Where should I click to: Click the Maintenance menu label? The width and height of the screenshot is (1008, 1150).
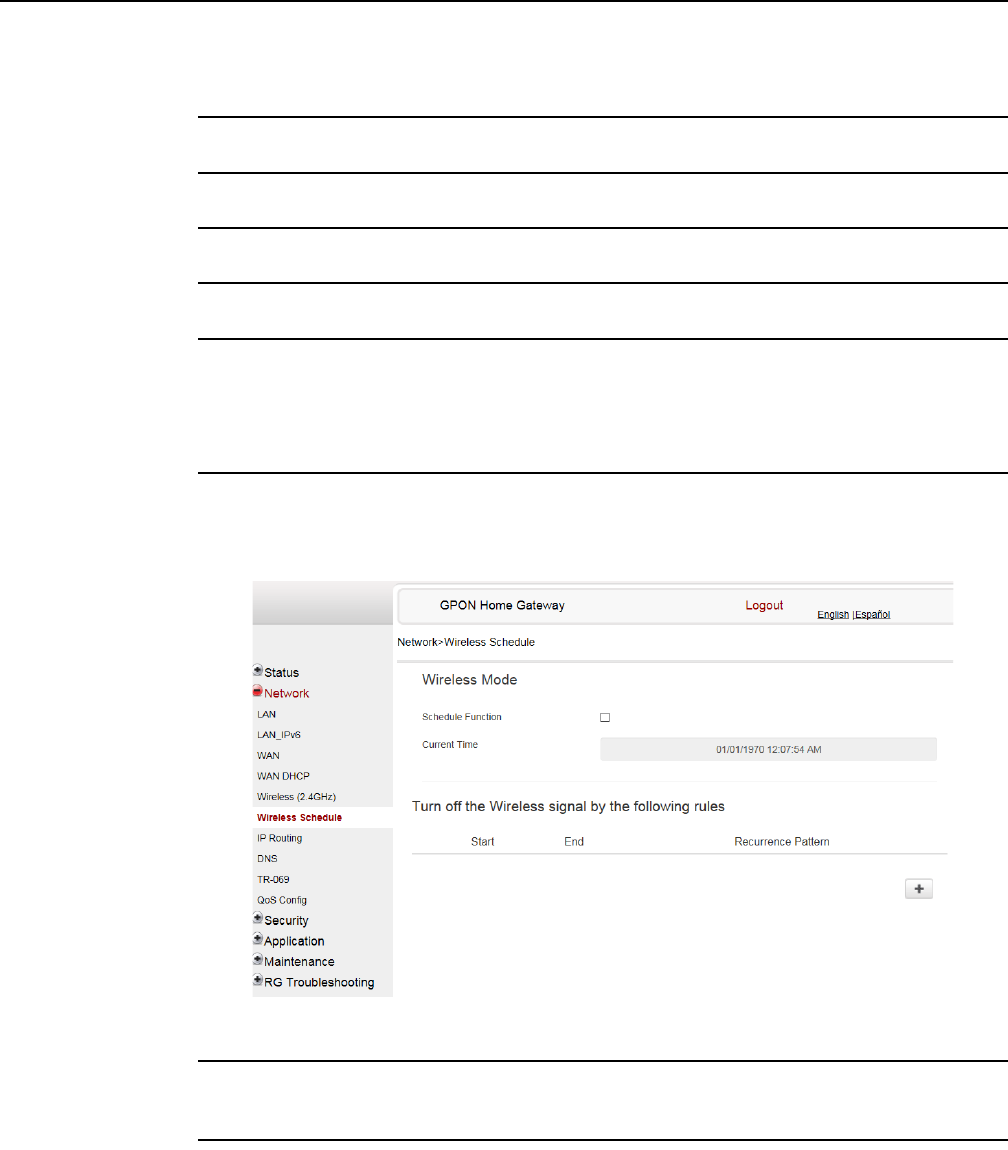pos(299,962)
